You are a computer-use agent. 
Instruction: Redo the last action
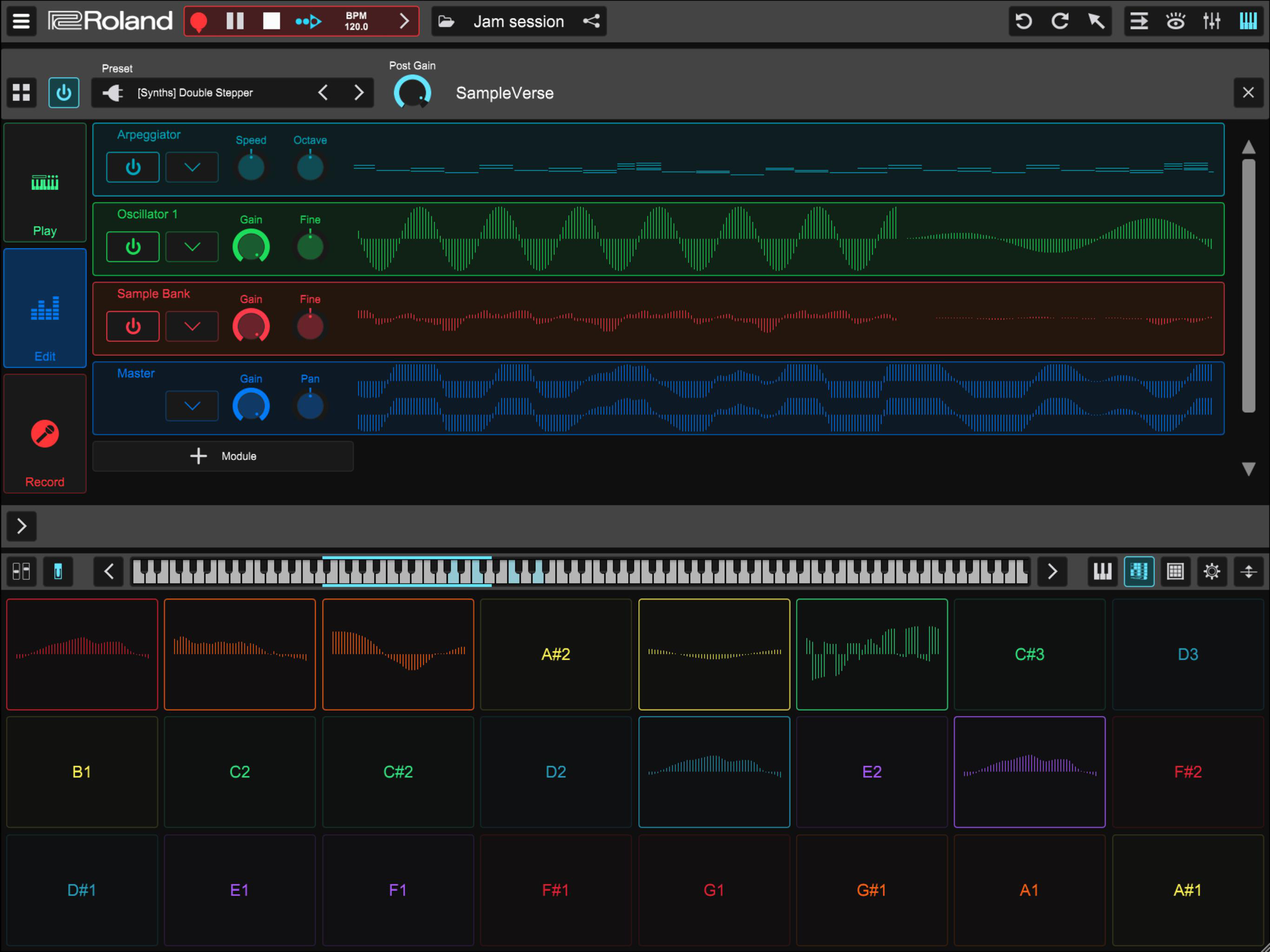[x=1060, y=21]
